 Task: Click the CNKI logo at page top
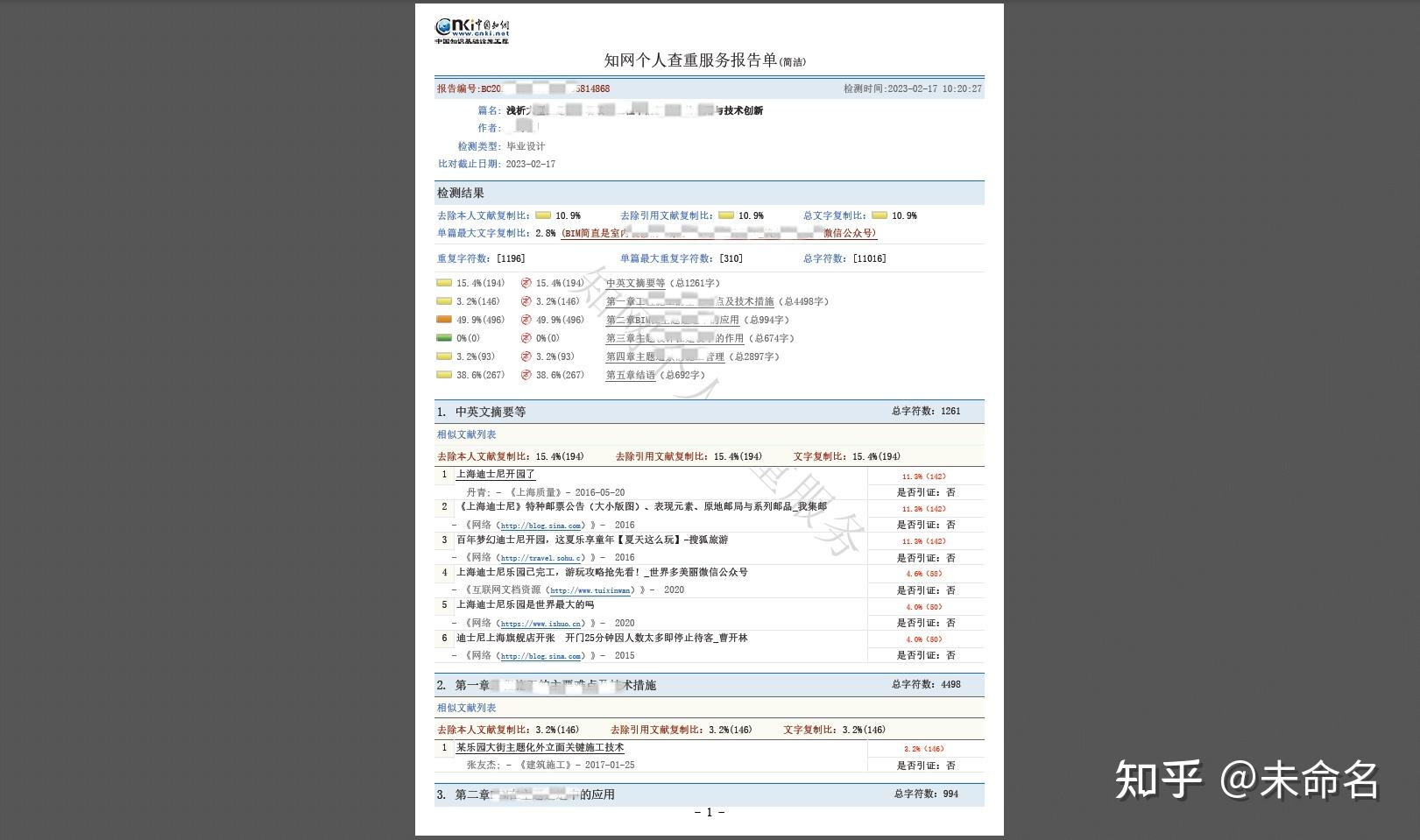pyautogui.click(x=472, y=31)
